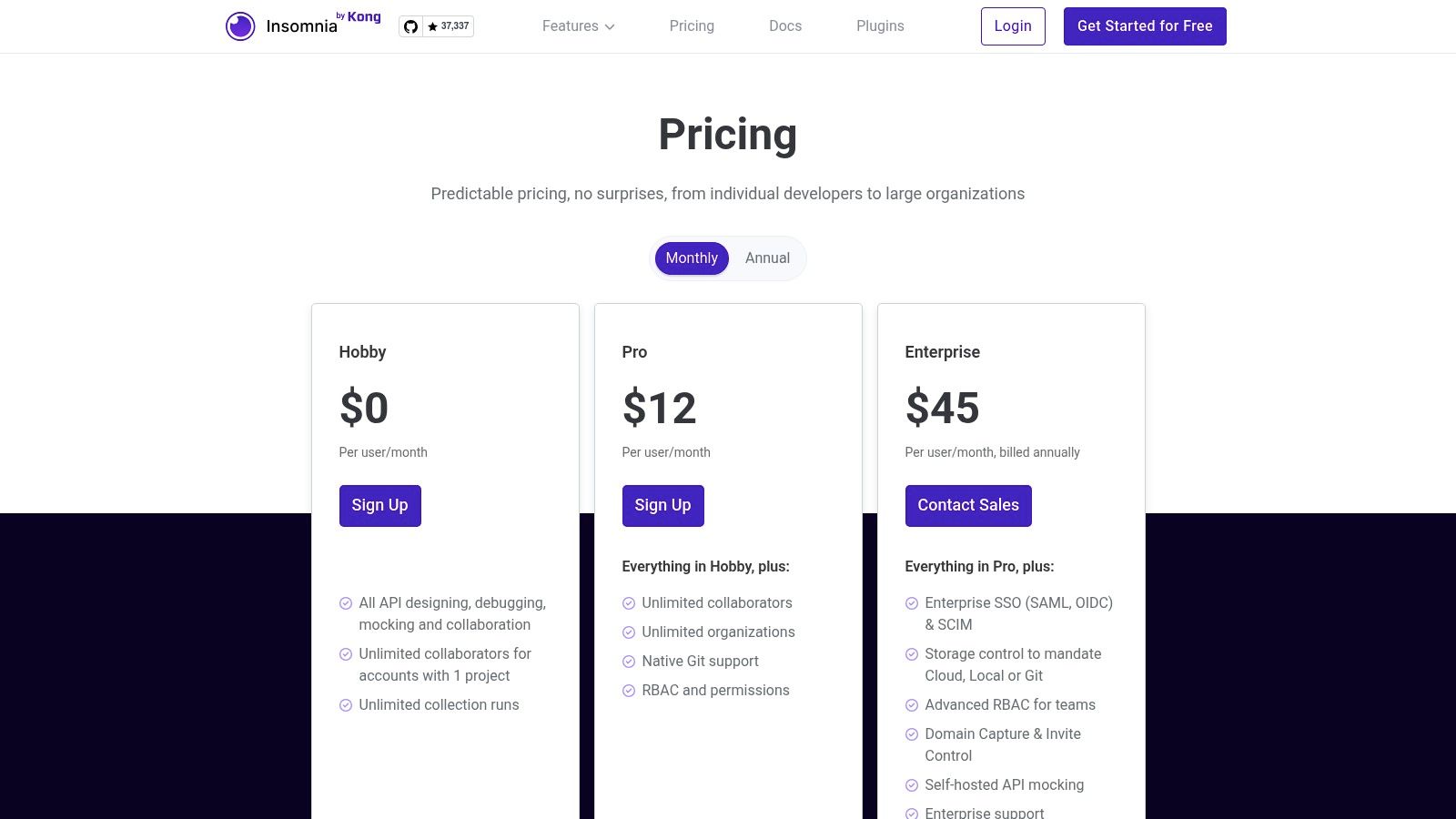Click checkmark icon beside Enterprise SSO
Screen dimensions: 1456x819
pos(912,603)
